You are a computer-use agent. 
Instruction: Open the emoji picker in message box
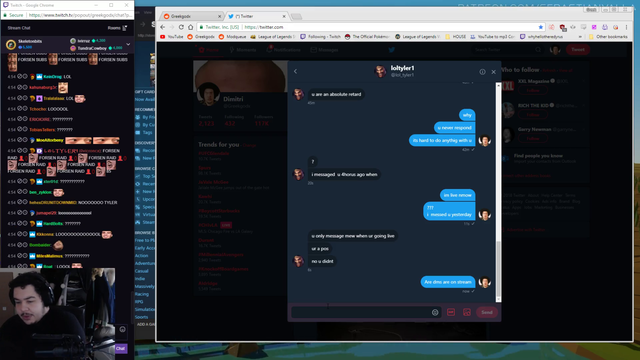tap(435, 312)
